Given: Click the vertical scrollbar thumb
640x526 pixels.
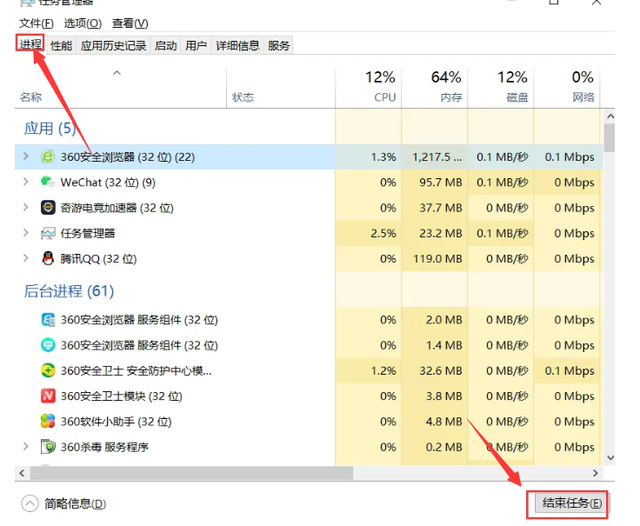Looking at the screenshot, I should 610,138.
